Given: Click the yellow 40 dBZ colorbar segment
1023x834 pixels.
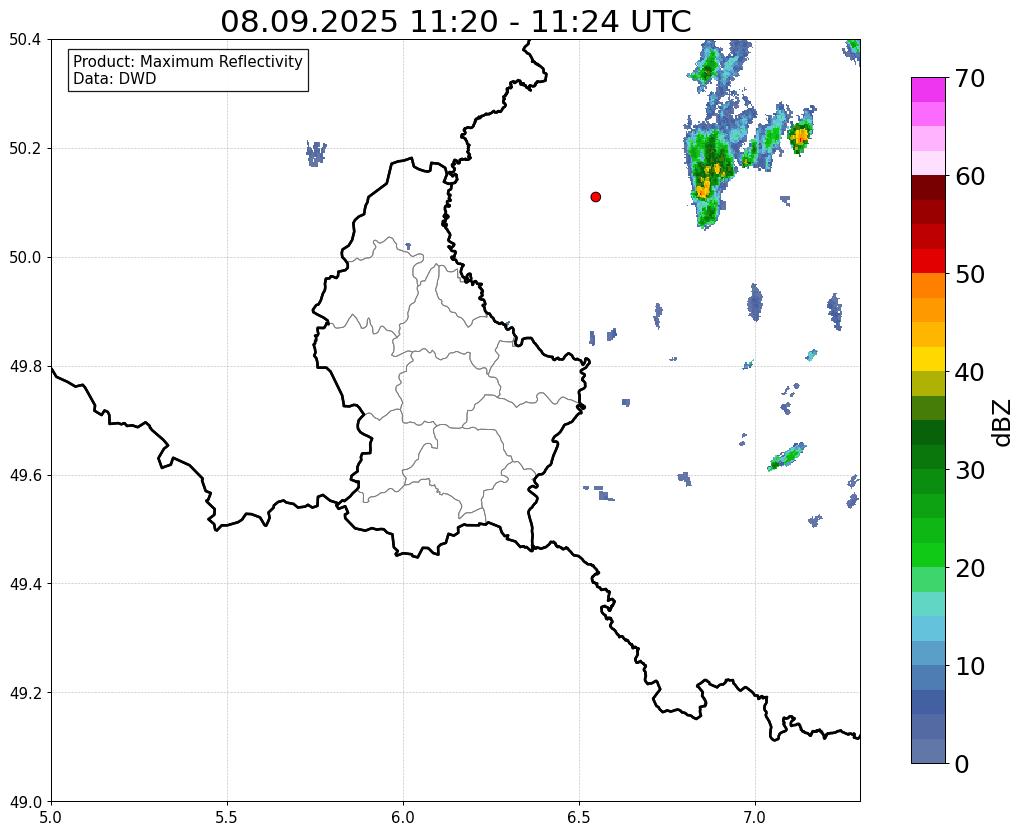Looking at the screenshot, I should (x=928, y=359).
